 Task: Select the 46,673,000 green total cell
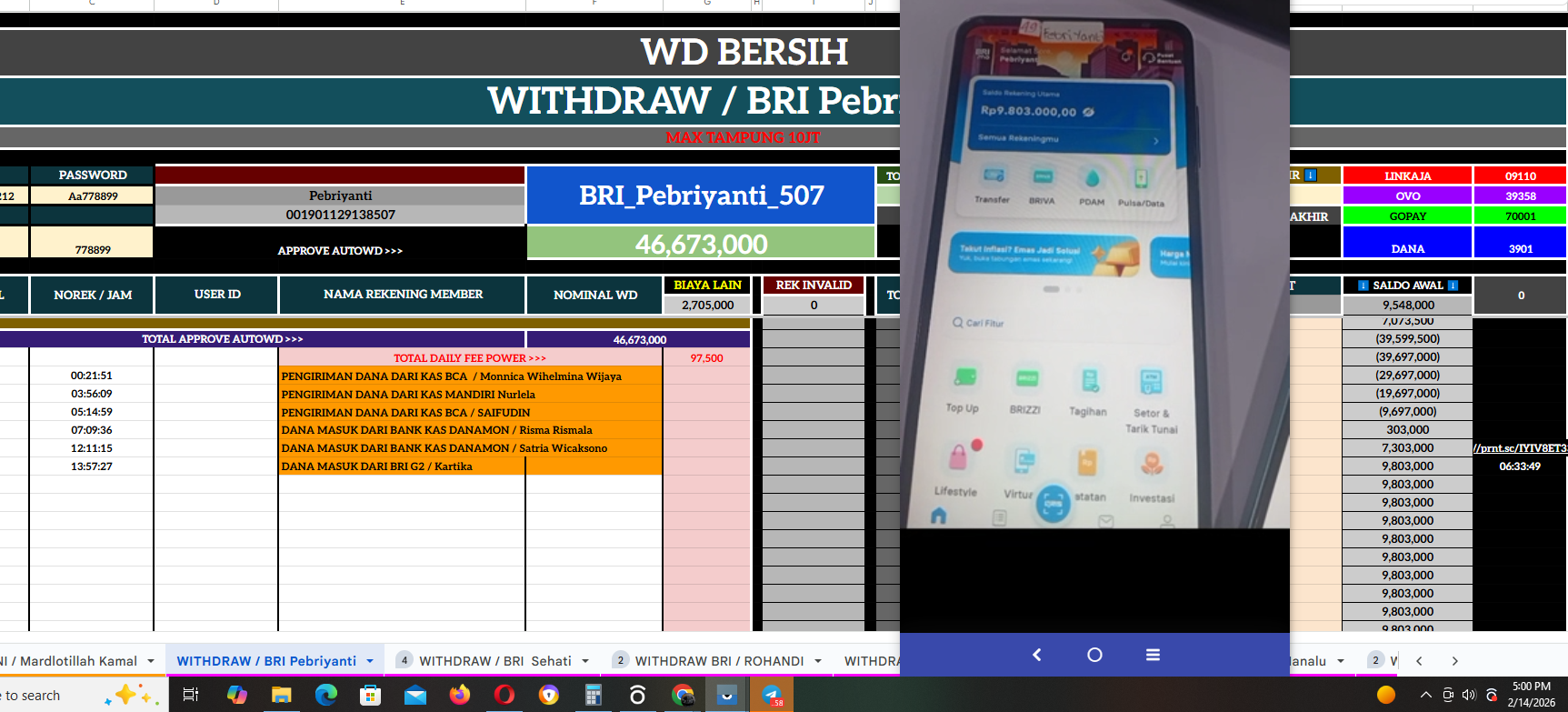coord(701,244)
